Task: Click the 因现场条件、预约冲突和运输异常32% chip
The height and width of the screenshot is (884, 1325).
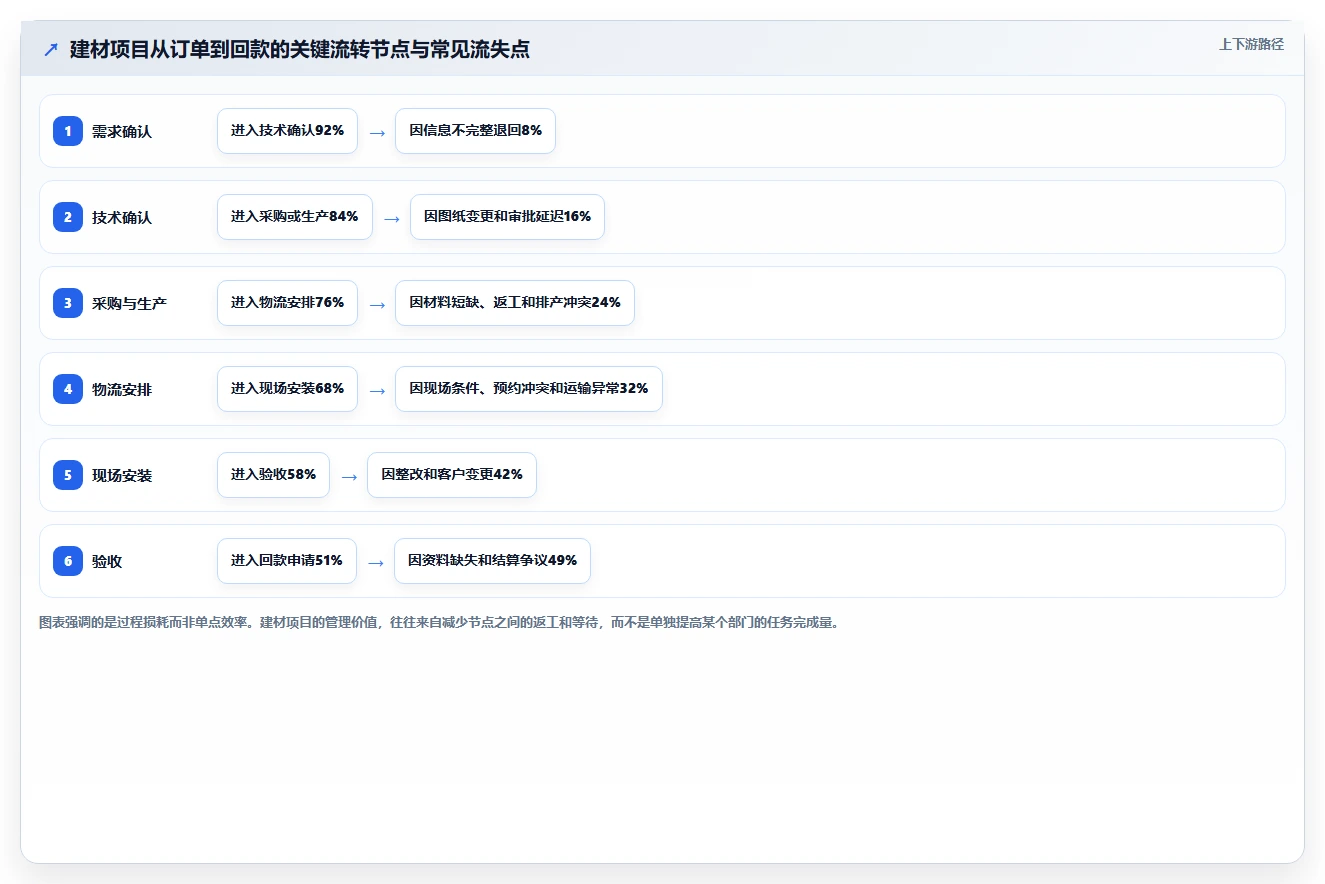Action: [x=529, y=389]
